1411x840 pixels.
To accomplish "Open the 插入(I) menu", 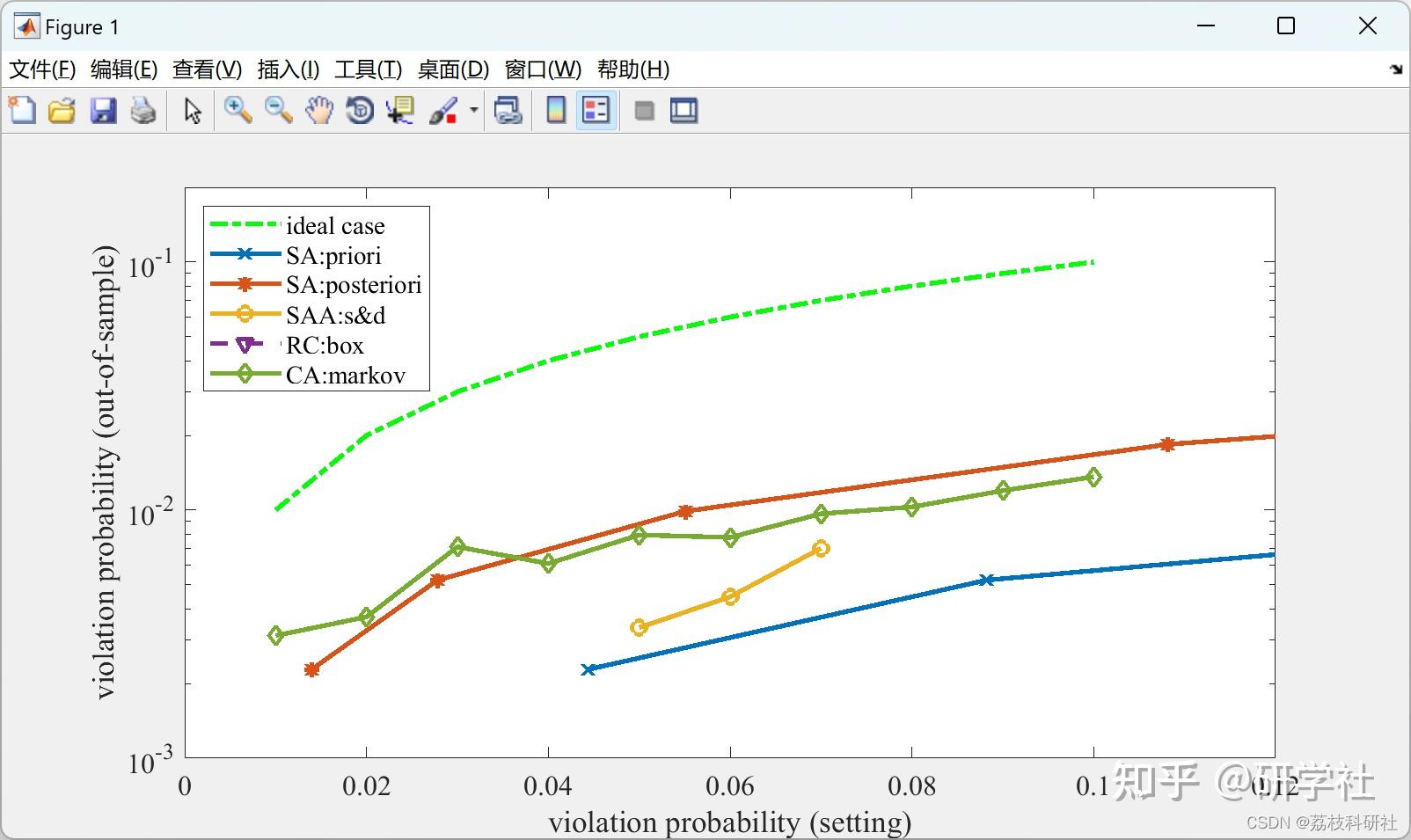I will pos(287,69).
